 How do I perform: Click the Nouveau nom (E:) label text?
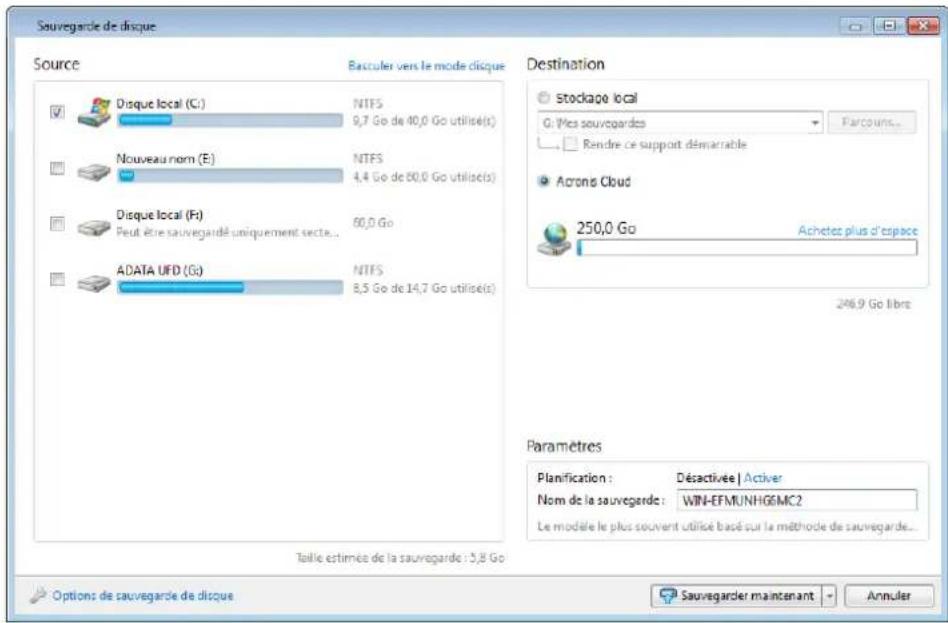tap(166, 159)
